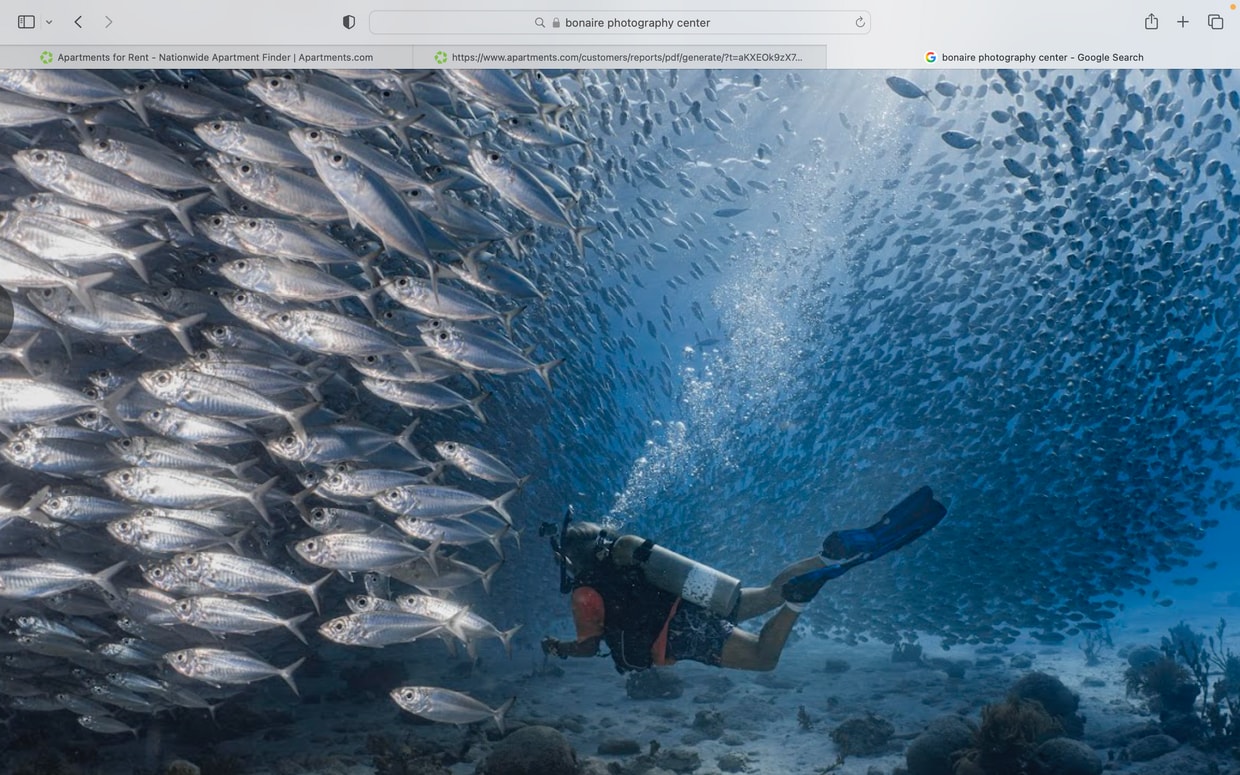Click the Google favicon on the active tab
The image size is (1240, 775).
tap(931, 57)
